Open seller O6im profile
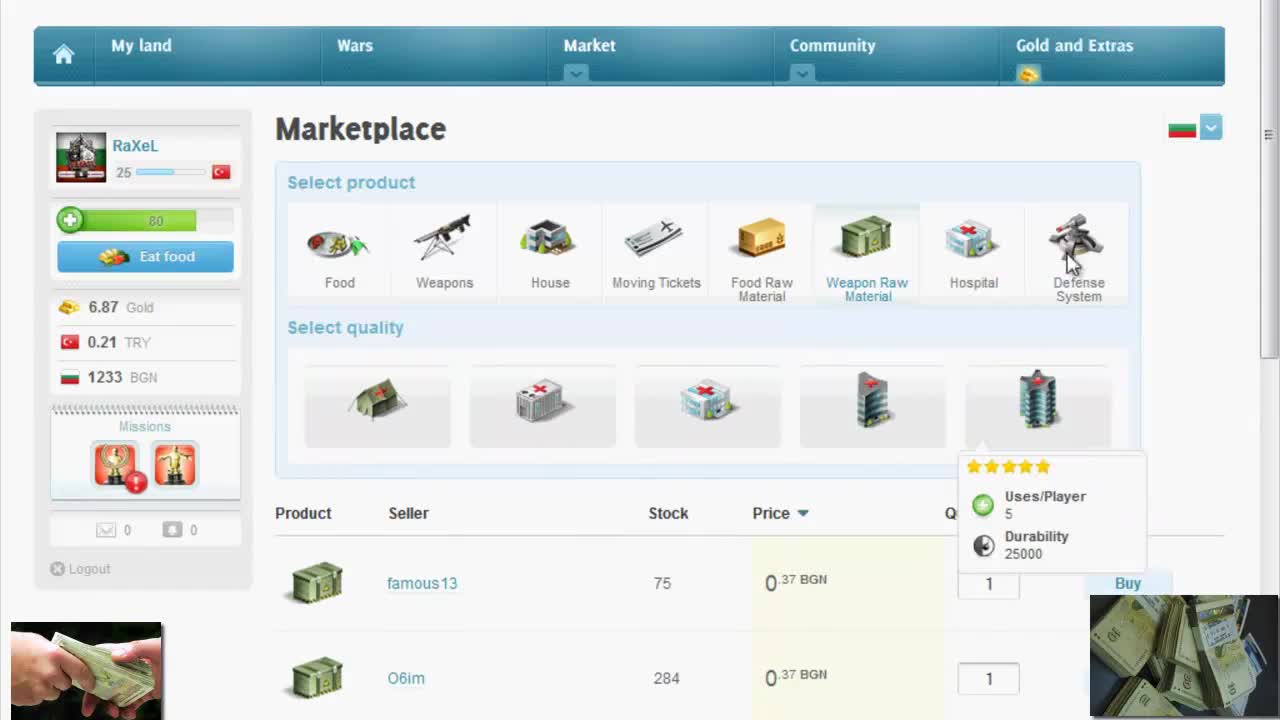The width and height of the screenshot is (1280, 720). pyautogui.click(x=406, y=678)
